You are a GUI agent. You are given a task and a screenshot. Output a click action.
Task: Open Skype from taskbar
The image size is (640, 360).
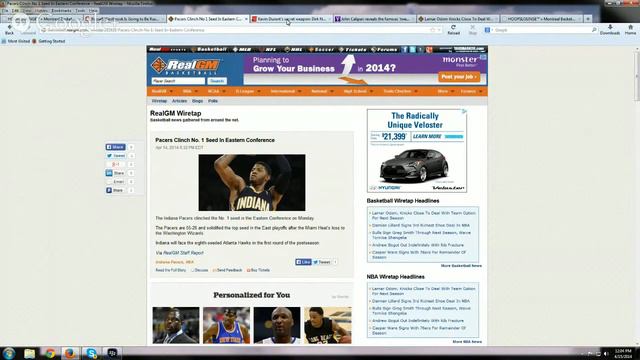(91, 353)
